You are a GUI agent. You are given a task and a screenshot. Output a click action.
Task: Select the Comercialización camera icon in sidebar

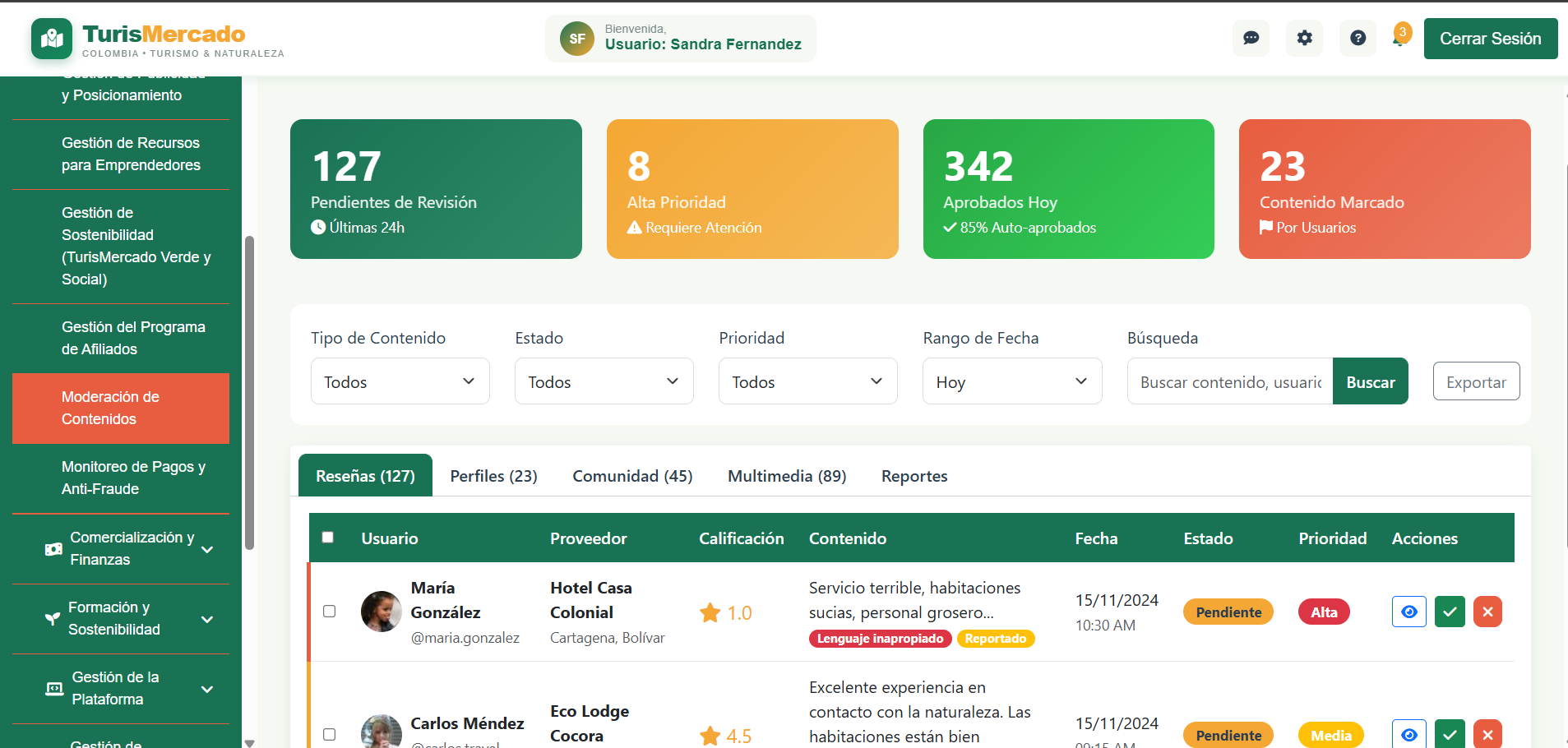pos(52,549)
